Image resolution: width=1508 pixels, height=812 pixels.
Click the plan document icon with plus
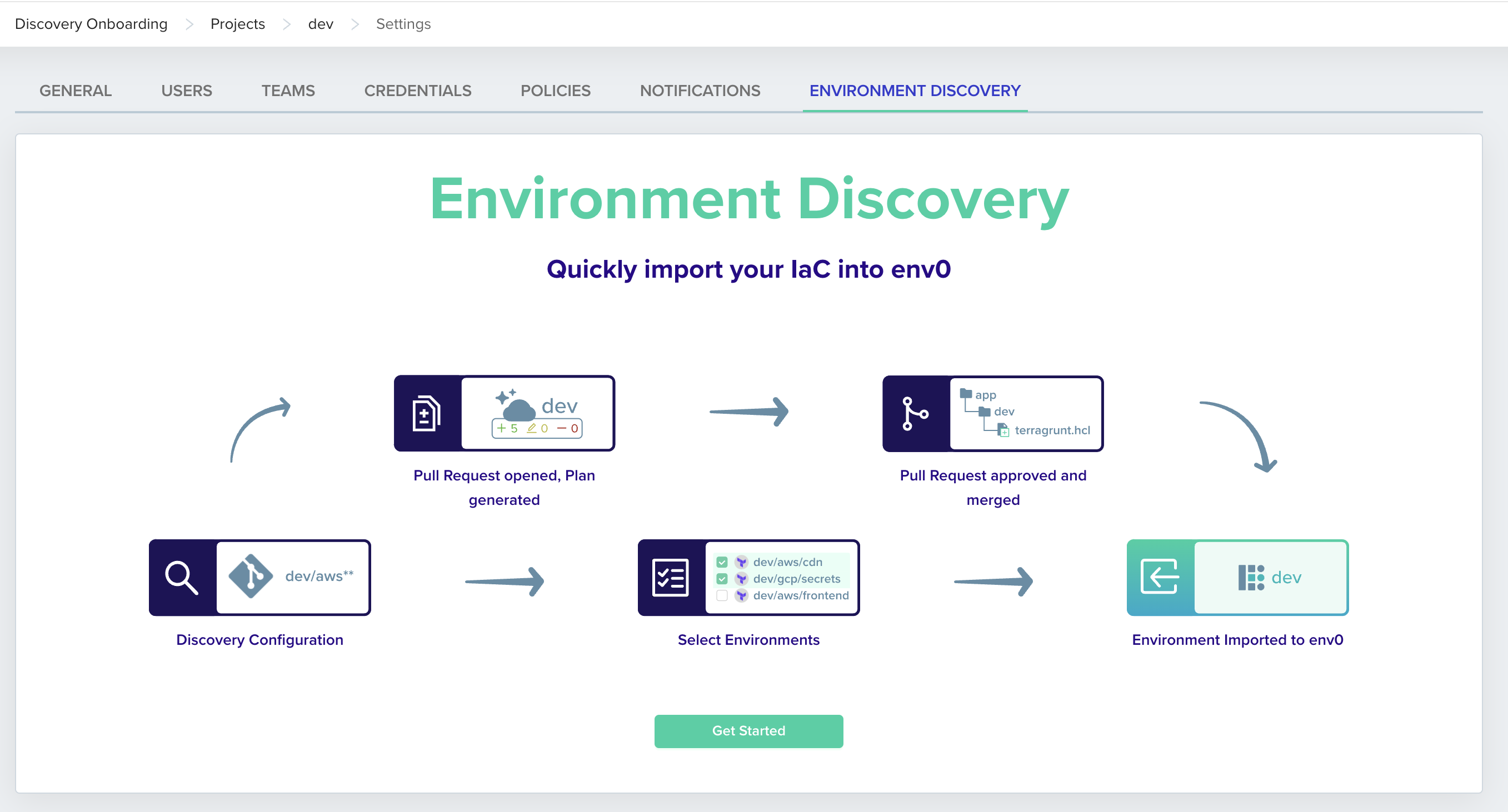426,414
